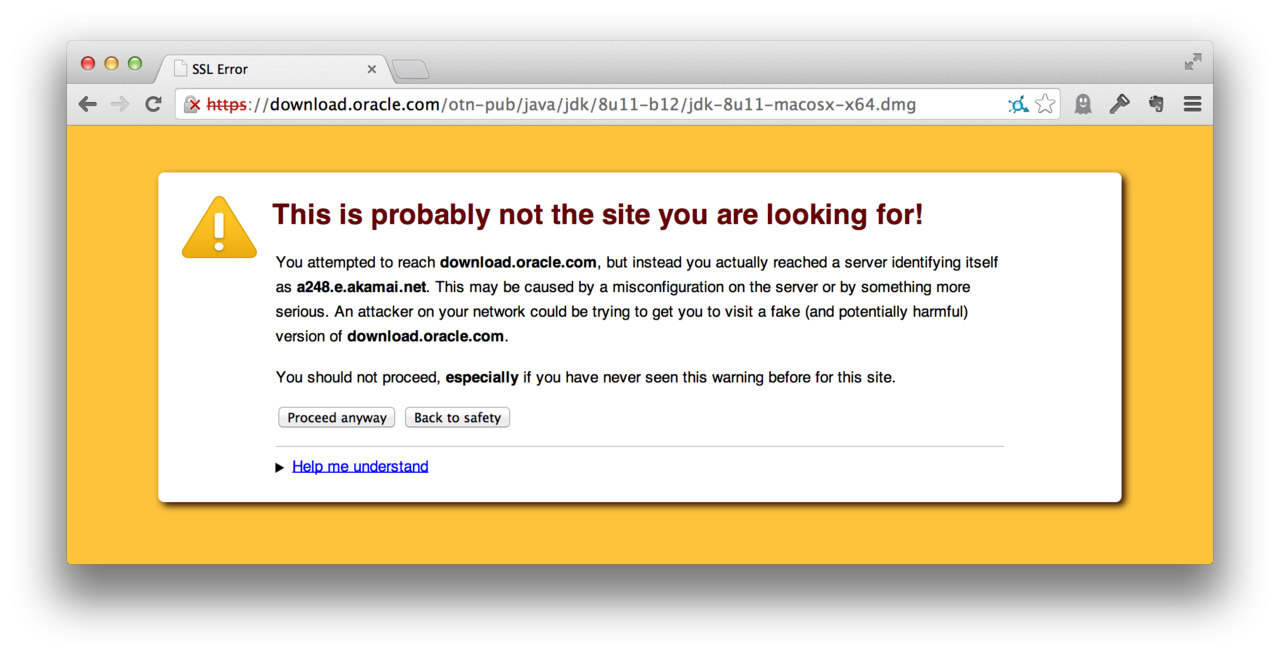
Task: Toggle the bookmark star
Action: 1045,103
